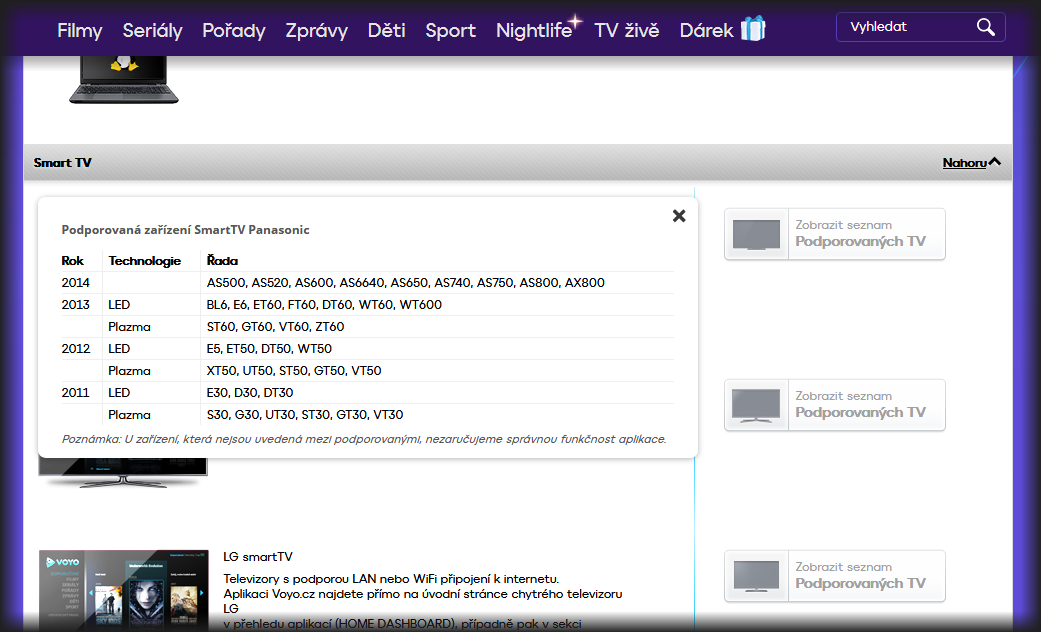Follow the Nahoru link to page top

[964, 163]
